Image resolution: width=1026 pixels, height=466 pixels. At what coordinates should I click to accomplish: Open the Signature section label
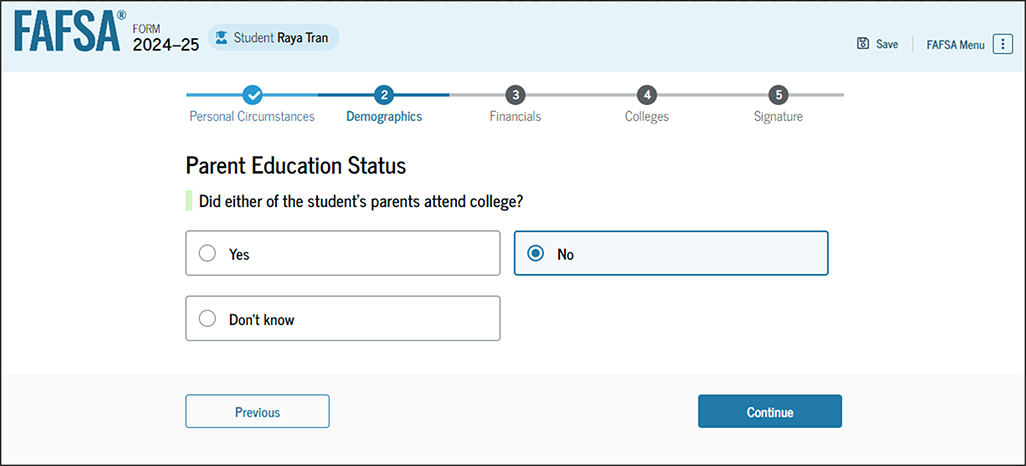pos(778,117)
